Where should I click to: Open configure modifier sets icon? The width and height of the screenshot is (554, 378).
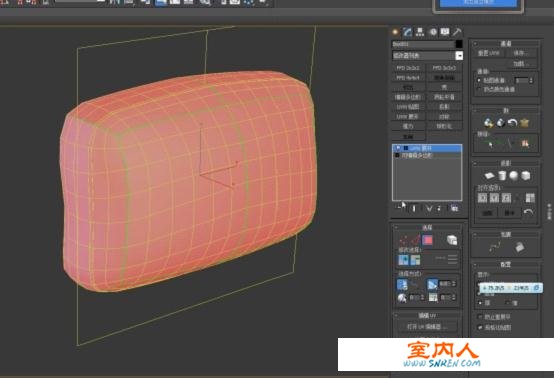click(454, 208)
